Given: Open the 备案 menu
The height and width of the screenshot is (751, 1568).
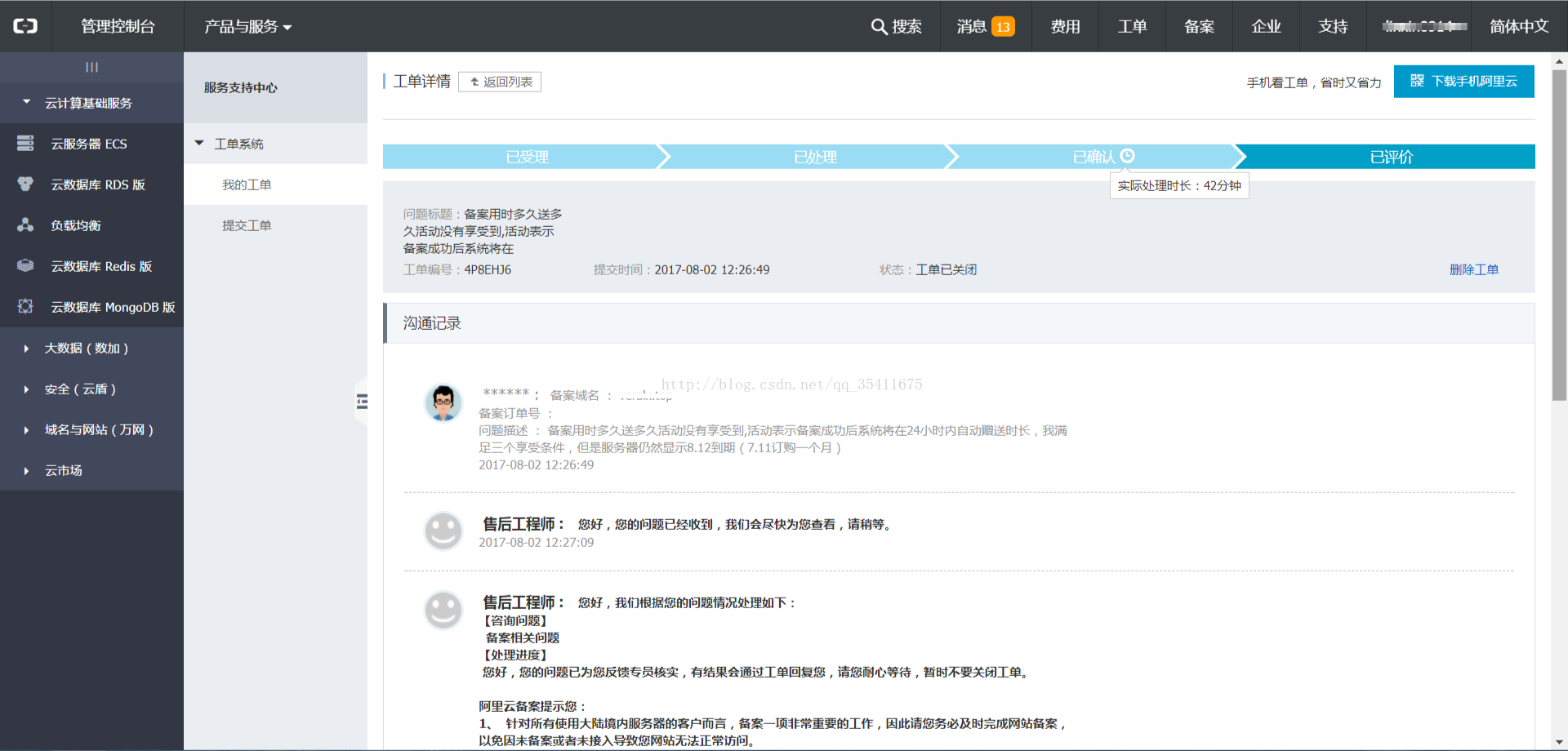Looking at the screenshot, I should pyautogui.click(x=1200, y=27).
